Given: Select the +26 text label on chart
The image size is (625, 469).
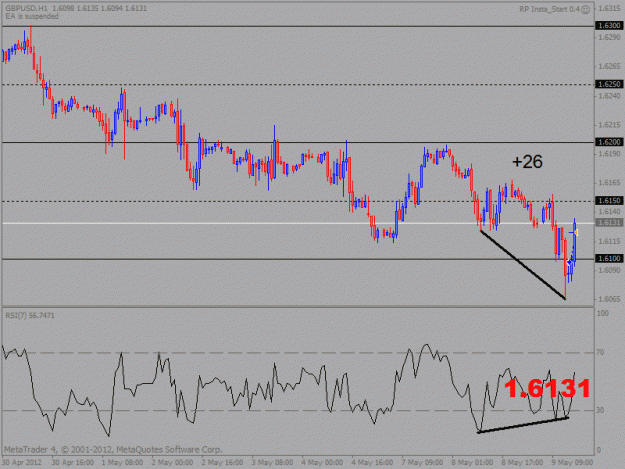Looking at the screenshot, I should coord(527,162).
